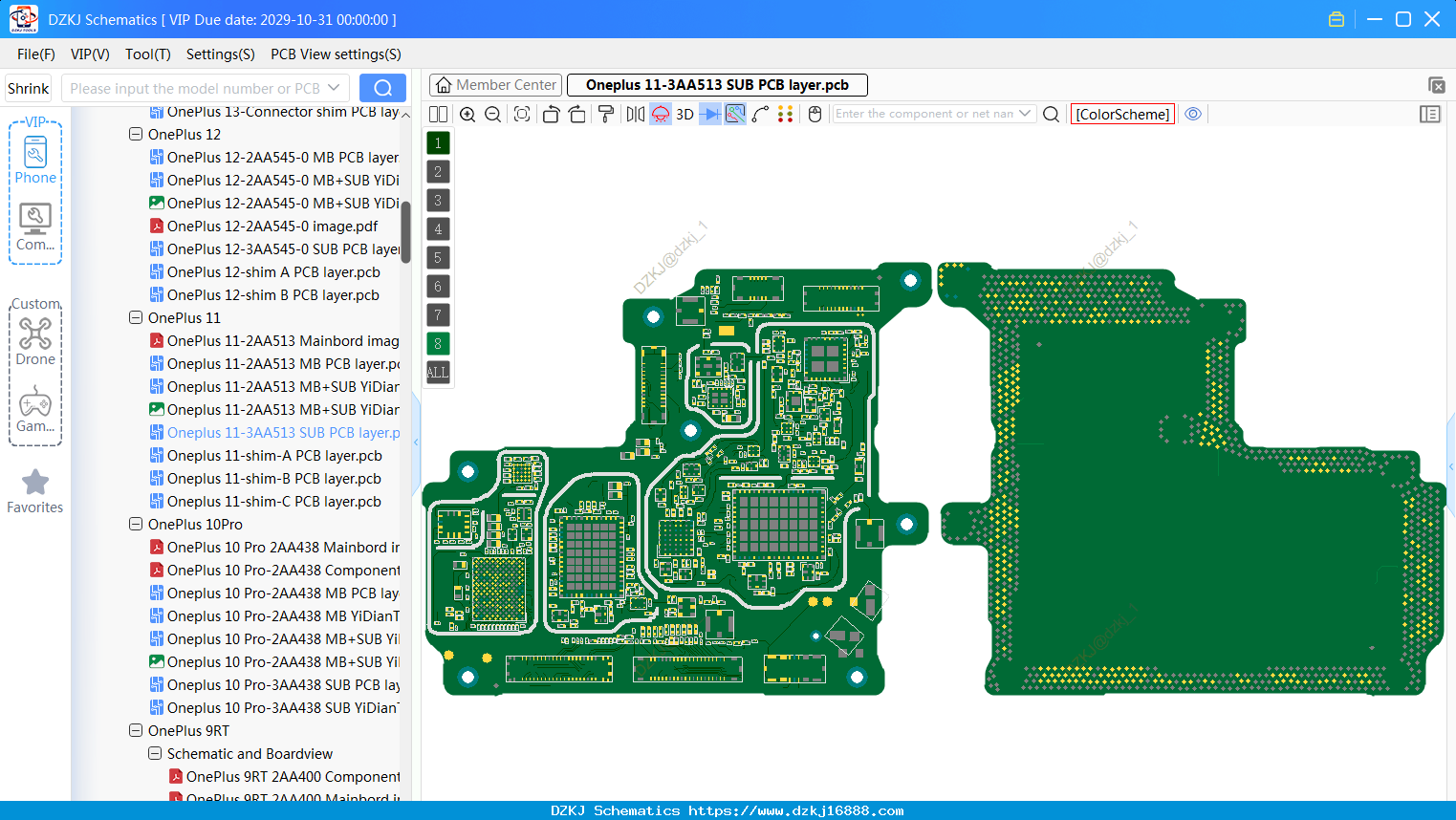The width and height of the screenshot is (1456, 820).
Task: Show PCB layer 7
Action: [x=438, y=314]
